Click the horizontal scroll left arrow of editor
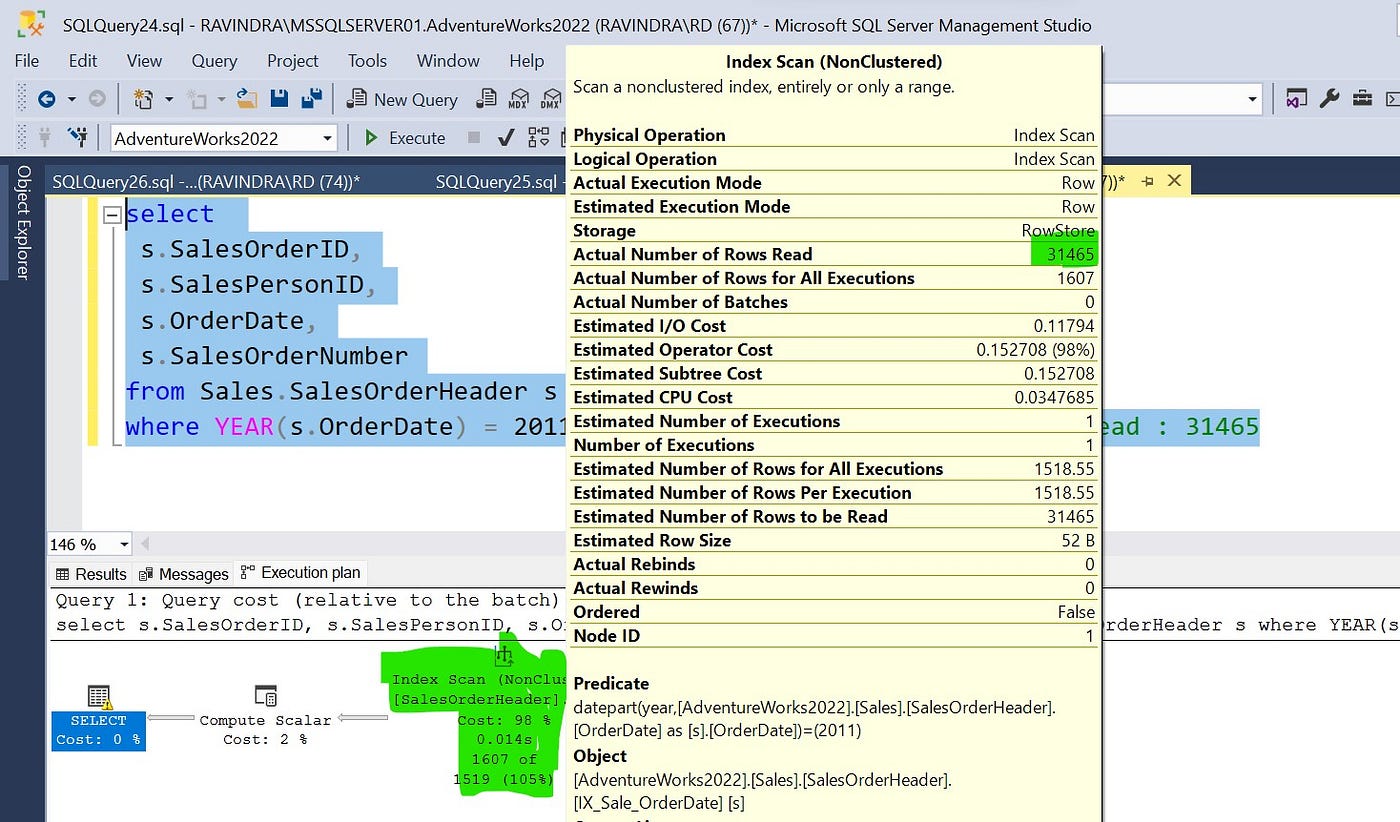 point(145,544)
